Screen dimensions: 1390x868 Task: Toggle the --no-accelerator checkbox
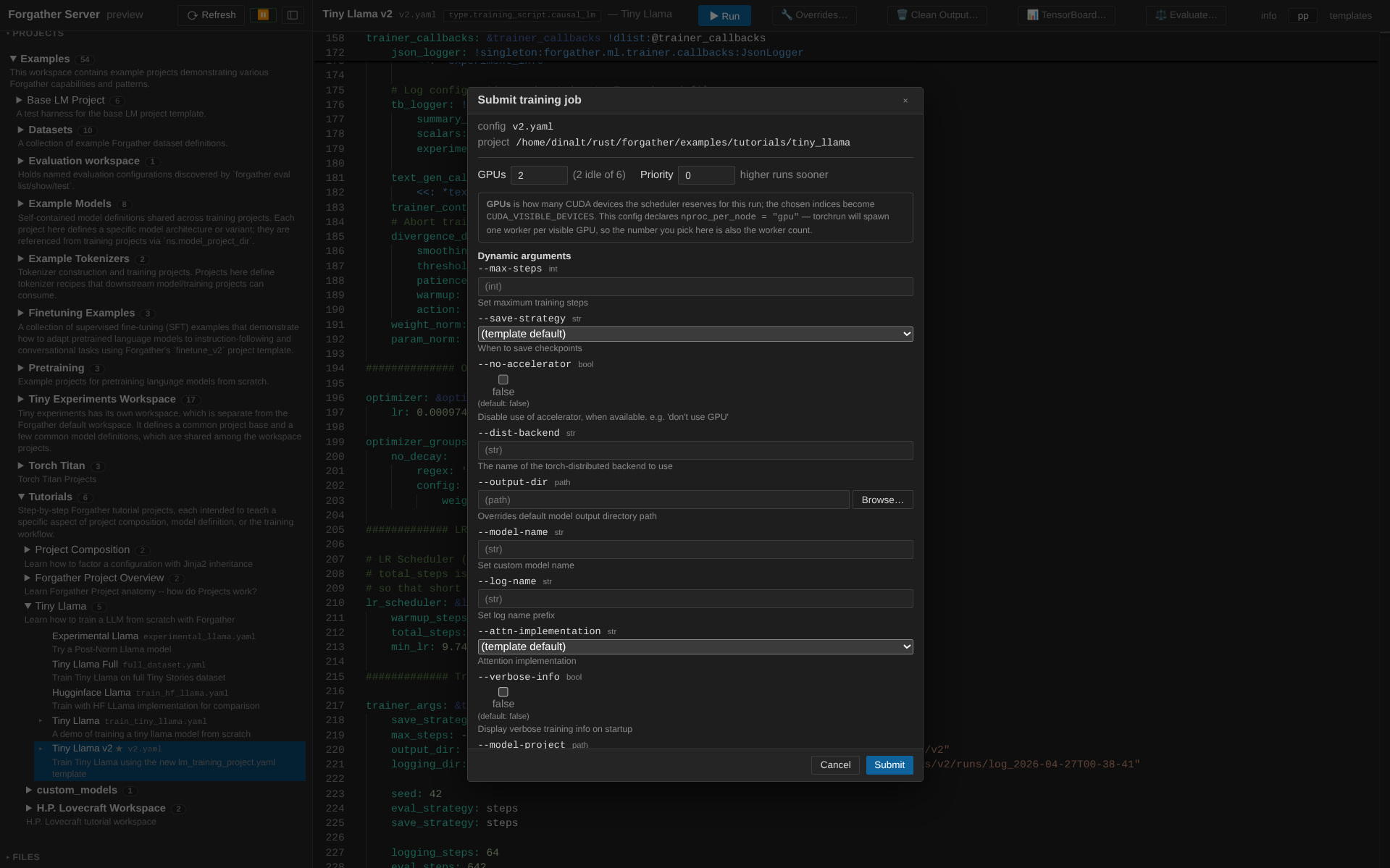pos(503,379)
